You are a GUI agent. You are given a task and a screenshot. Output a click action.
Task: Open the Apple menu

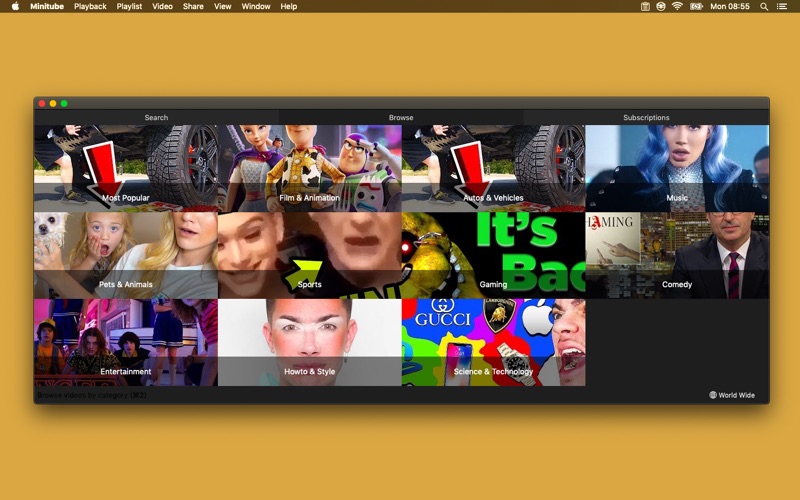pyautogui.click(x=15, y=6)
